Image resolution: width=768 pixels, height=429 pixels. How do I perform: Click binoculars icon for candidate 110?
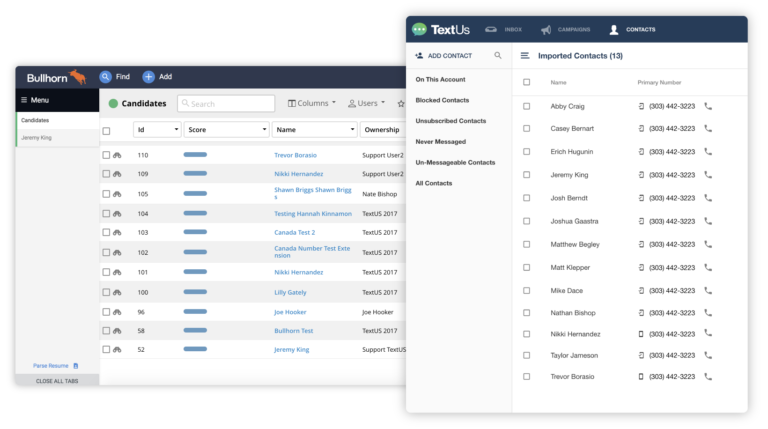[x=117, y=155]
